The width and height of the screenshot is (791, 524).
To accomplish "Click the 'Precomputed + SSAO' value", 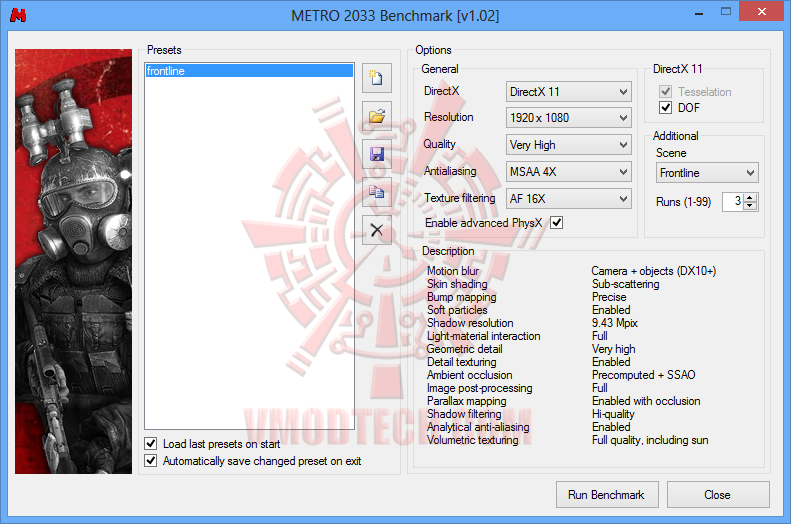I will pyautogui.click(x=643, y=375).
